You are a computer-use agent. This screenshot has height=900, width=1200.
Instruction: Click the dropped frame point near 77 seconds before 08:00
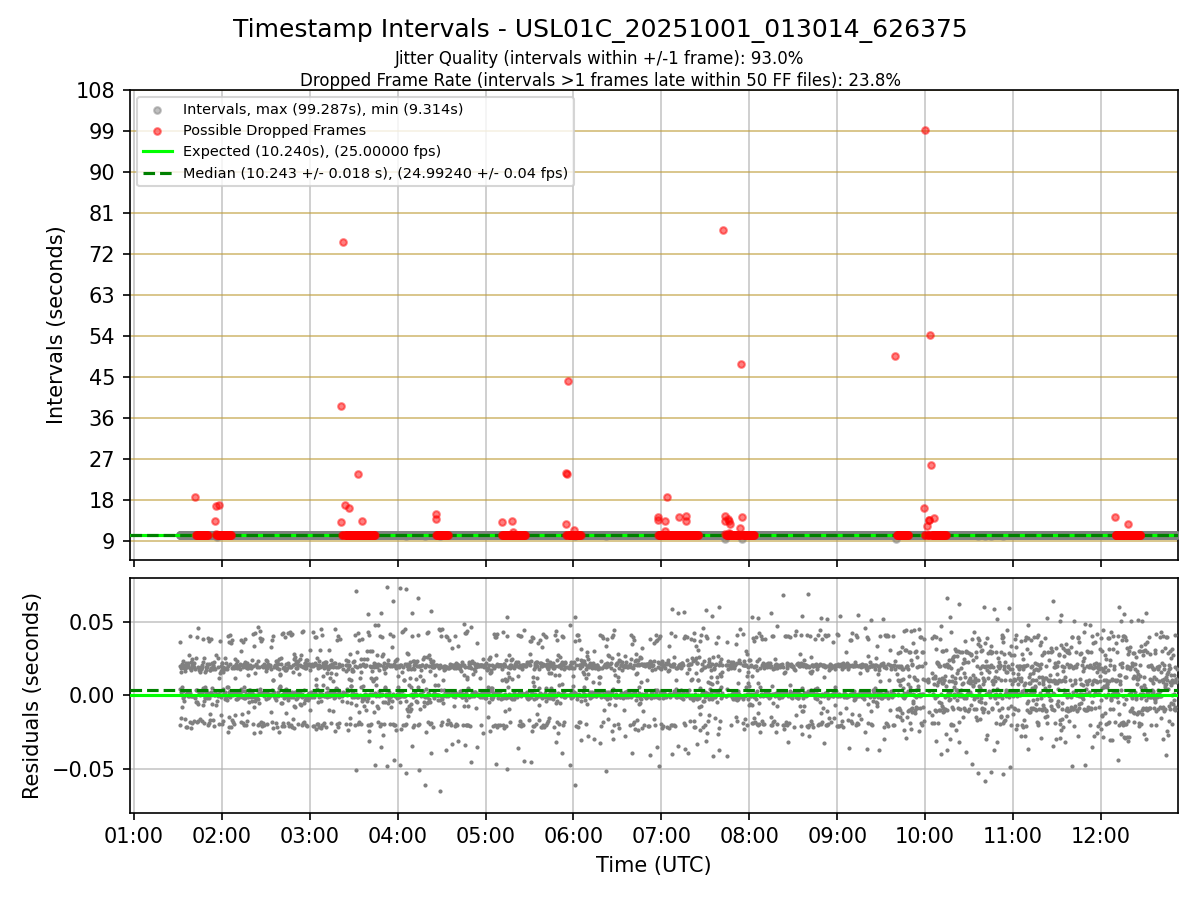pyautogui.click(x=723, y=230)
